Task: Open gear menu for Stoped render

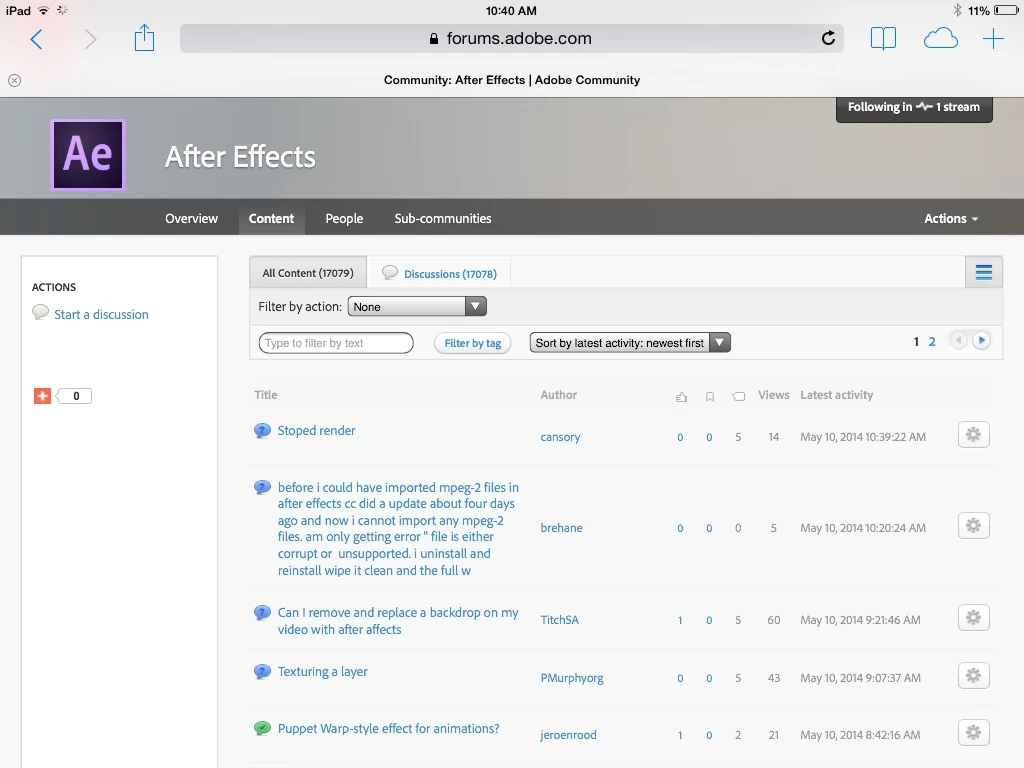Action: (x=973, y=435)
